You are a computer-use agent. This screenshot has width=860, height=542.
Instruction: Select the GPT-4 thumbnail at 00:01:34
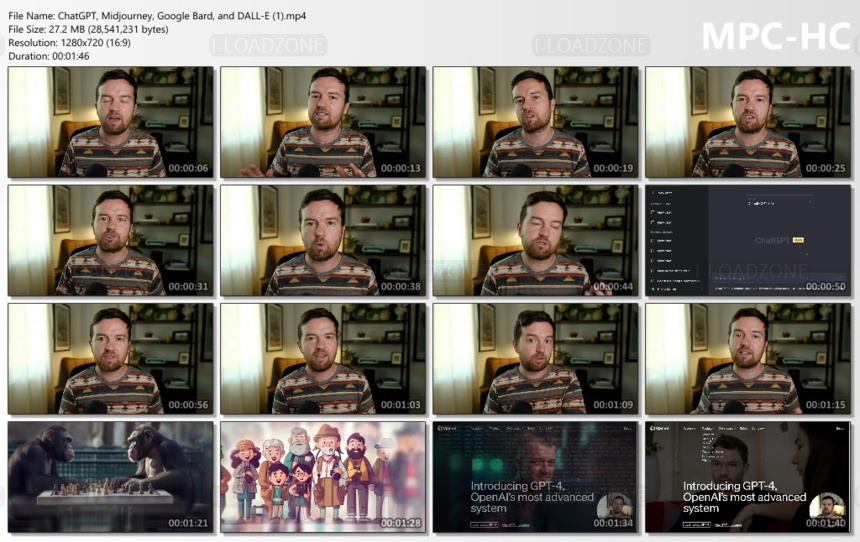(535, 477)
